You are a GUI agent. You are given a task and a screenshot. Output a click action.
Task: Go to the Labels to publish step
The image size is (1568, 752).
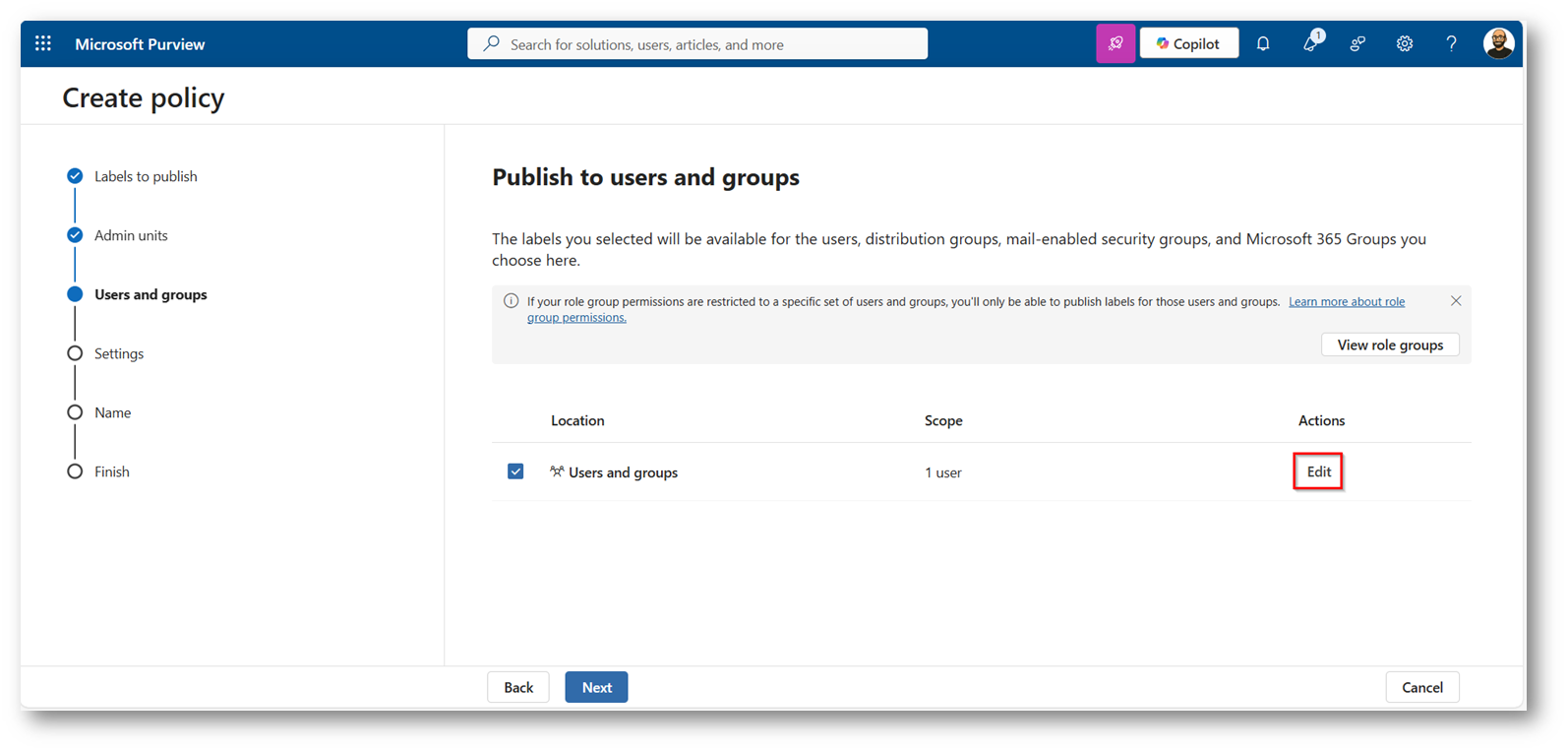146,176
